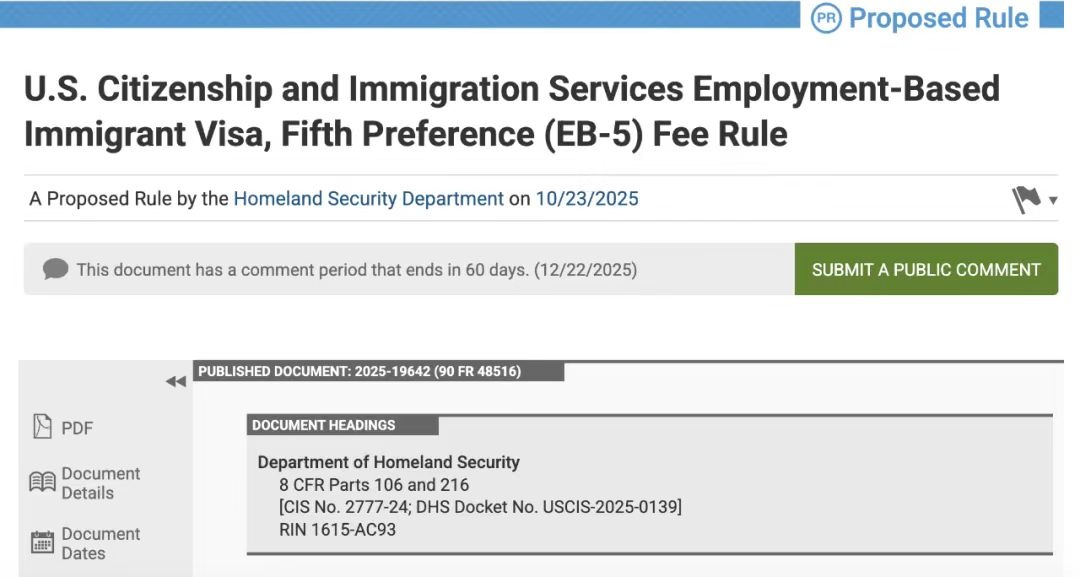1080x577 pixels.
Task: Follow the Homeland Security Department link
Action: coord(368,199)
